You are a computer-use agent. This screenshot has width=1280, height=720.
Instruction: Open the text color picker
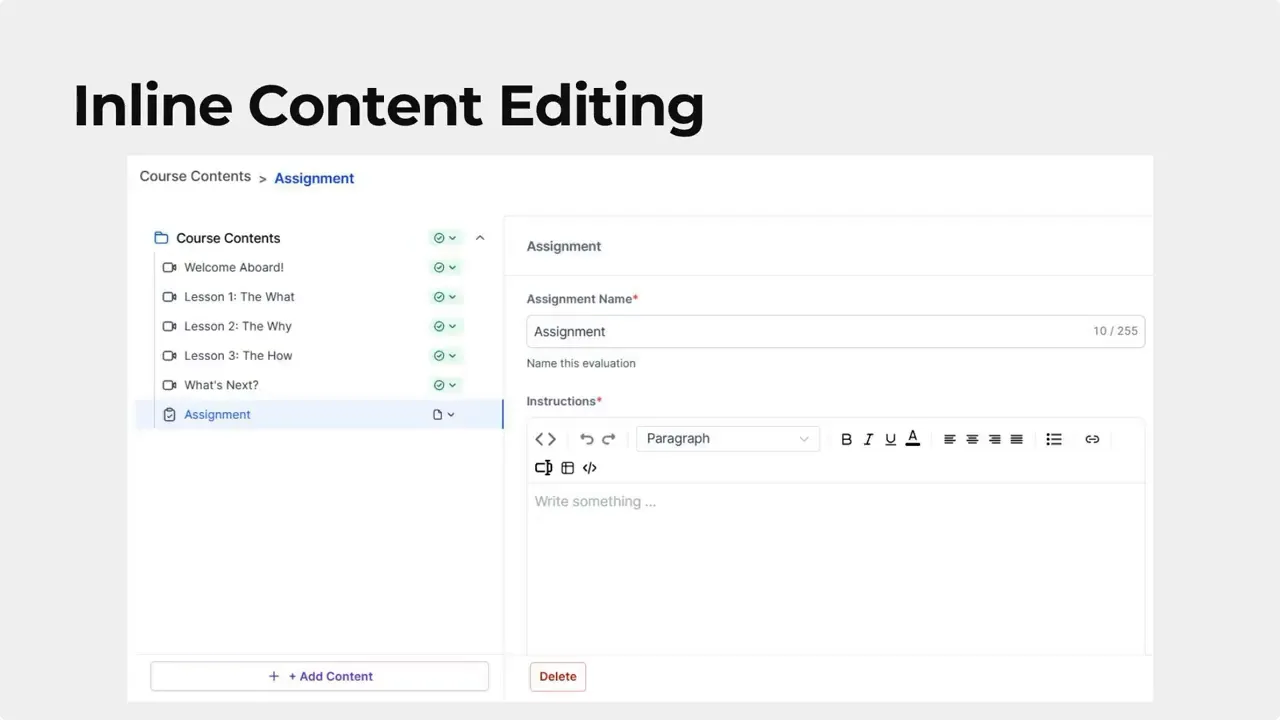click(x=912, y=439)
